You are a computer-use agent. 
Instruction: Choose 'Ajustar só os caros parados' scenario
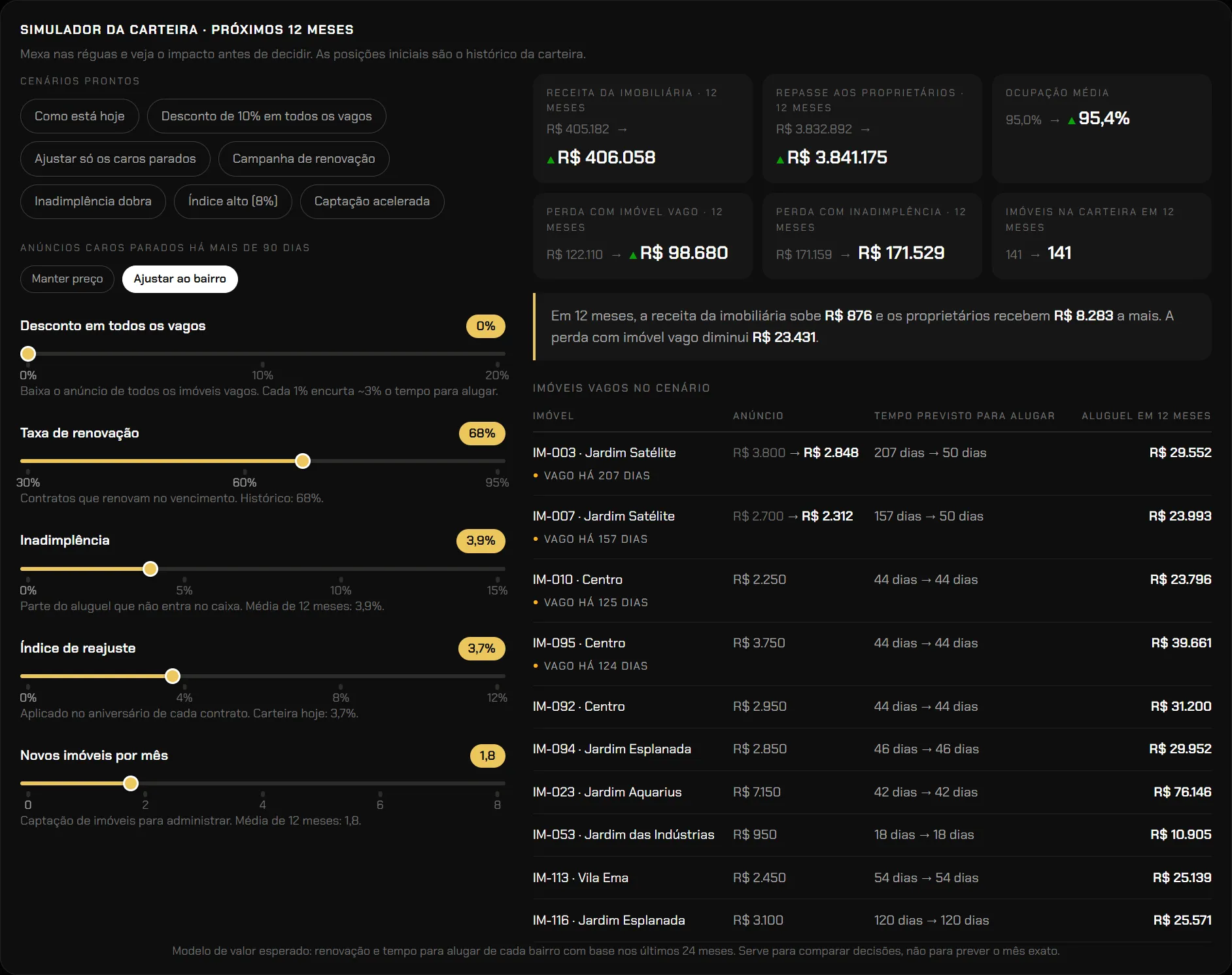(x=115, y=159)
